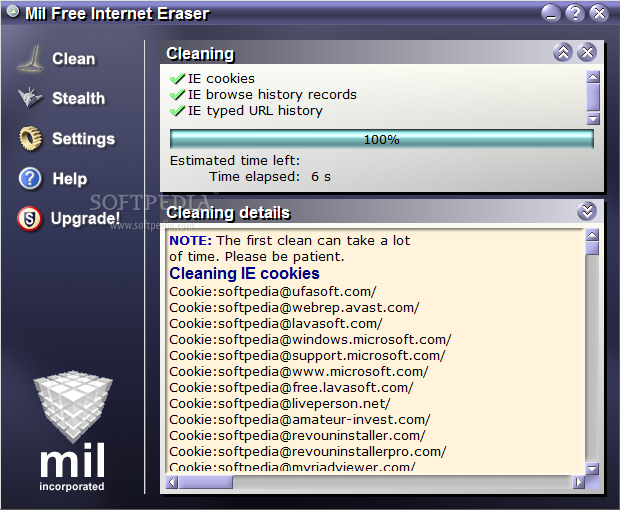Click the details vertical scrollbar thumb
This screenshot has height=510, width=620.
pyautogui.click(x=592, y=248)
